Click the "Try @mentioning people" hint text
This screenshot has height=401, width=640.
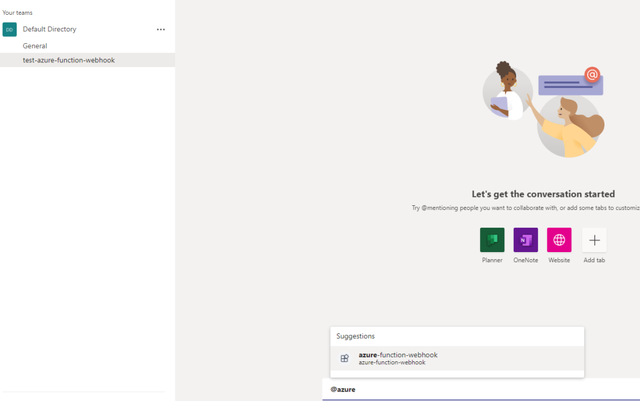point(526,208)
